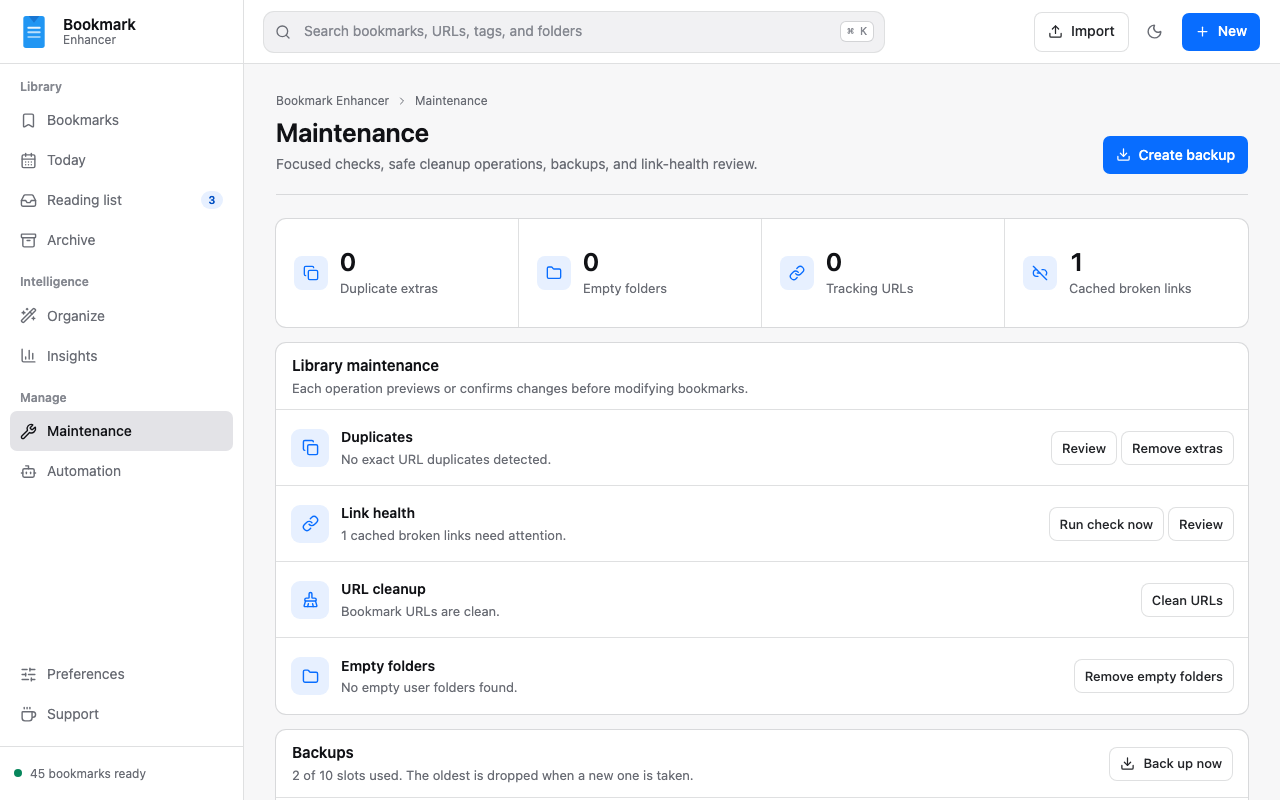Click Remove extras
The image size is (1280, 800).
[x=1177, y=448]
